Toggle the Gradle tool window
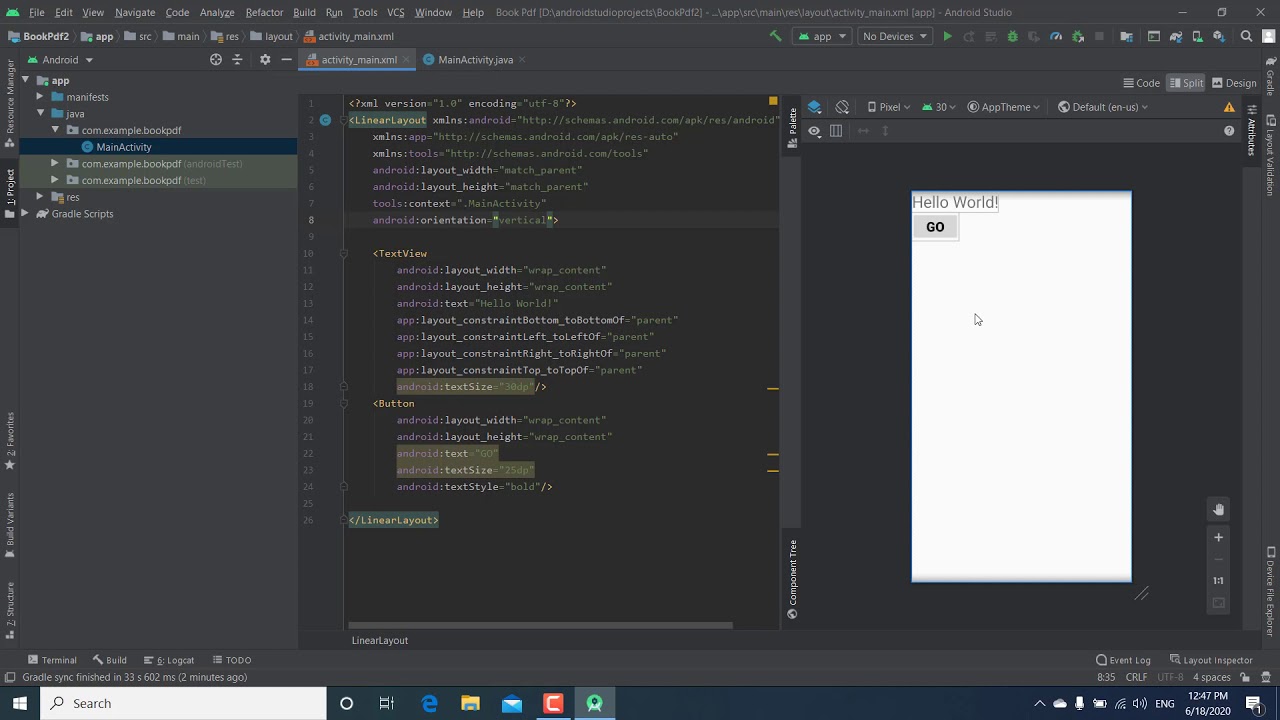1280x720 pixels. click(1270, 76)
